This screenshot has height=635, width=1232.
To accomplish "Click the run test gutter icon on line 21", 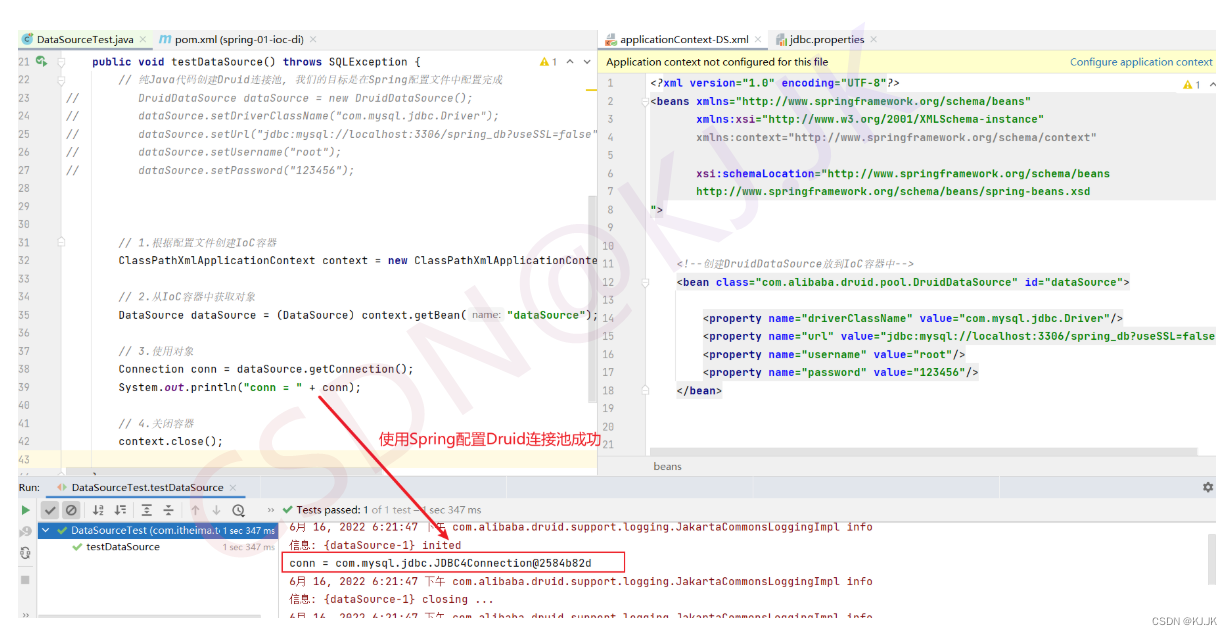I will [41, 62].
